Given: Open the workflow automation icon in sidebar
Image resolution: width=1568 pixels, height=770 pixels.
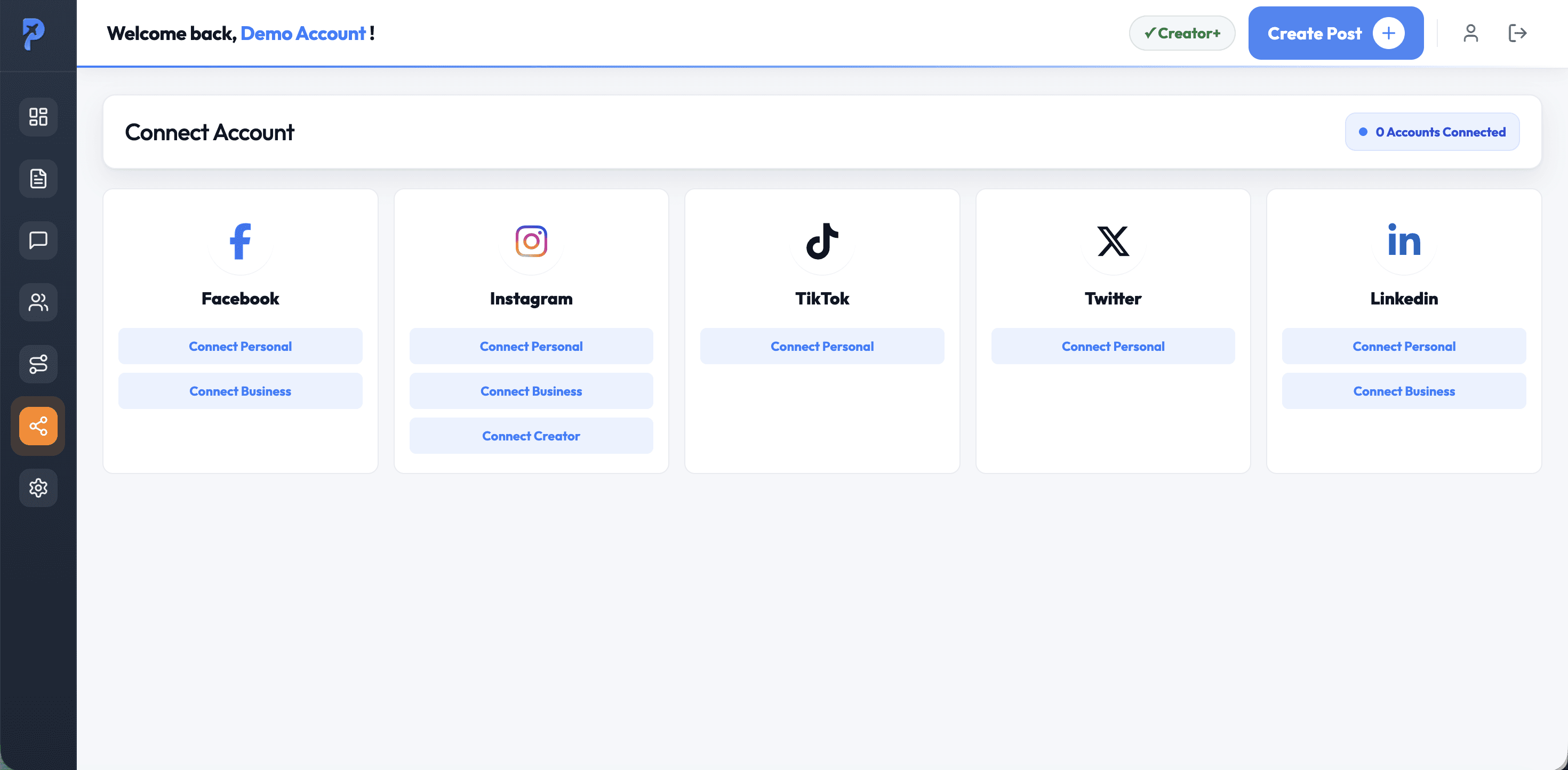Looking at the screenshot, I should pyautogui.click(x=38, y=364).
